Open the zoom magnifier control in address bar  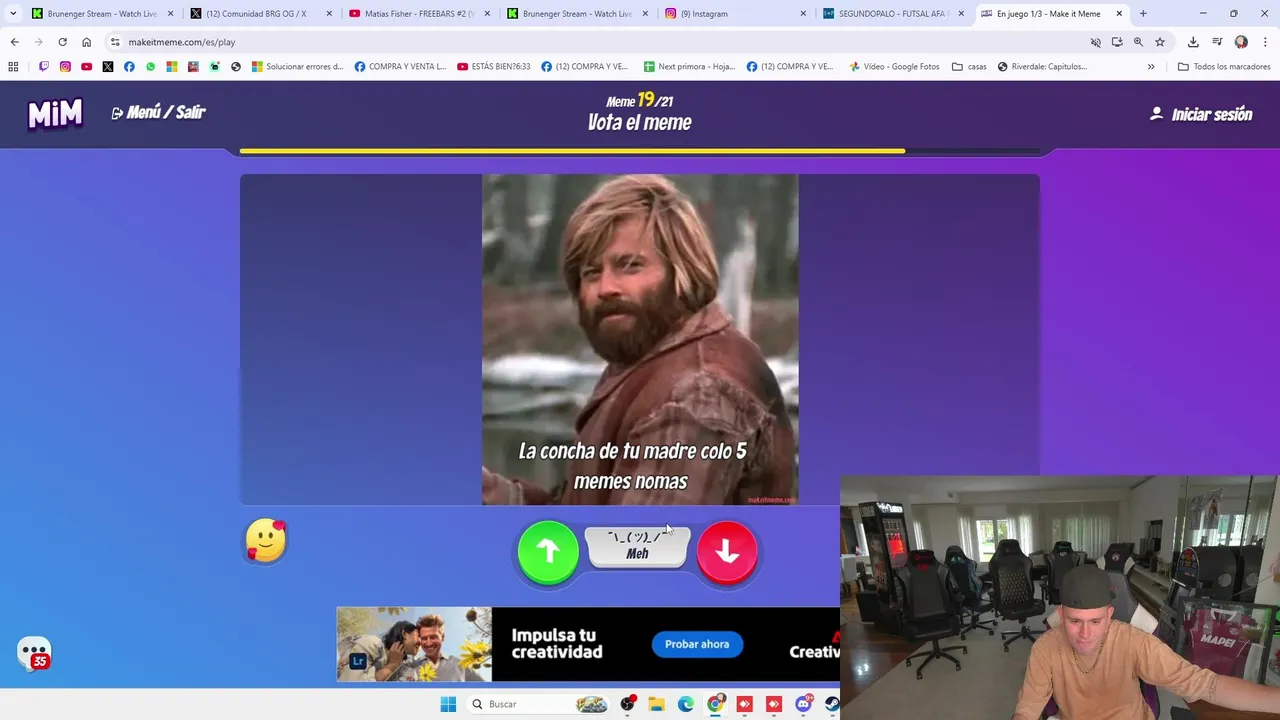coord(1138,42)
